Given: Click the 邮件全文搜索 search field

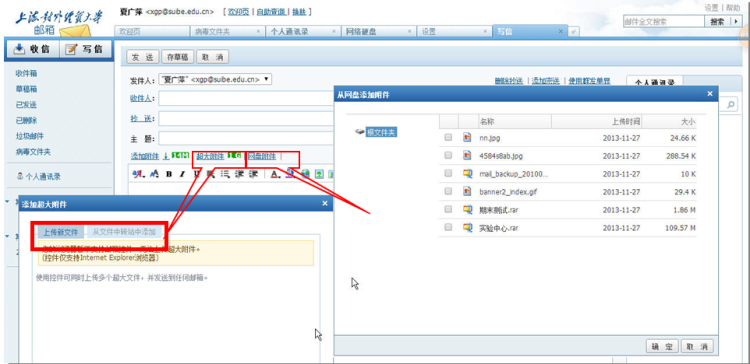Looking at the screenshot, I should 664,22.
